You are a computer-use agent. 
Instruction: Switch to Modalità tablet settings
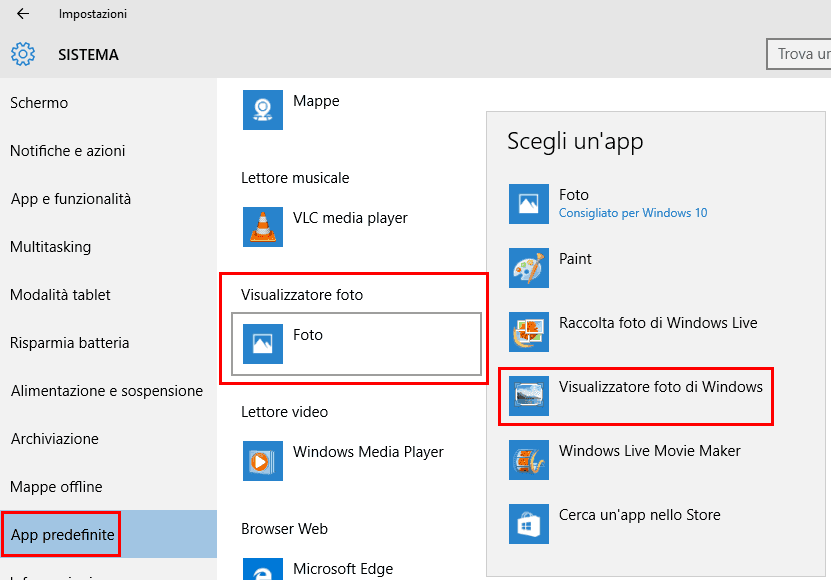click(x=60, y=295)
